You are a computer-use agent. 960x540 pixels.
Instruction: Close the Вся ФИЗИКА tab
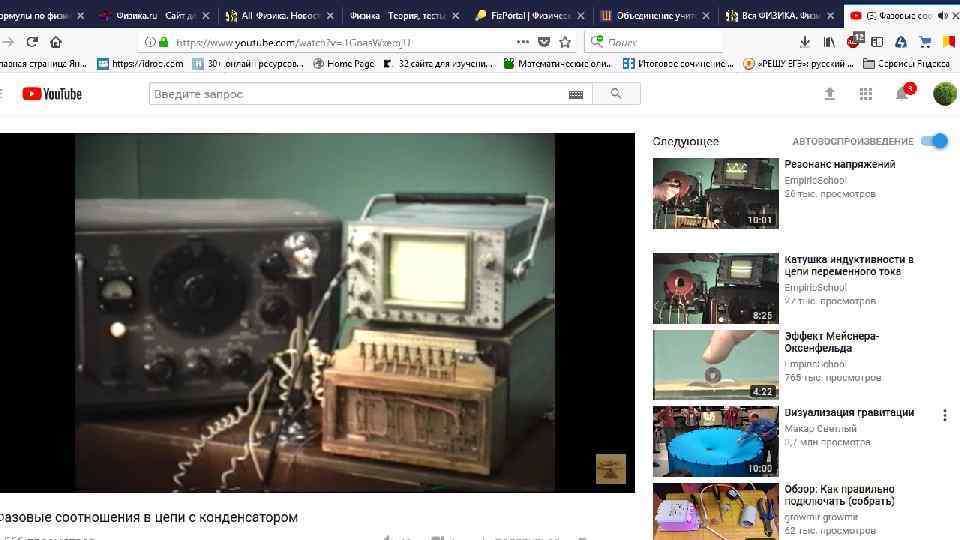point(830,16)
